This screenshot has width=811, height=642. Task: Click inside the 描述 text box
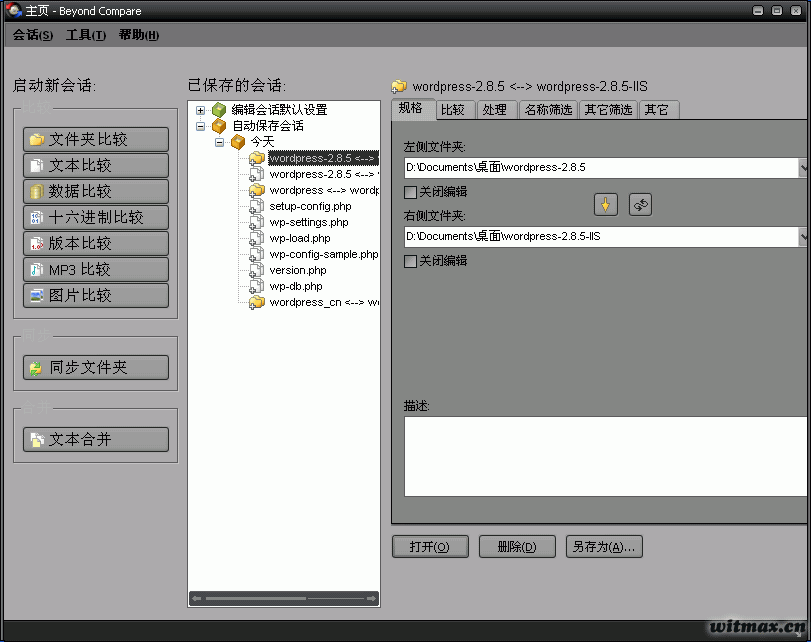pyautogui.click(x=606, y=456)
